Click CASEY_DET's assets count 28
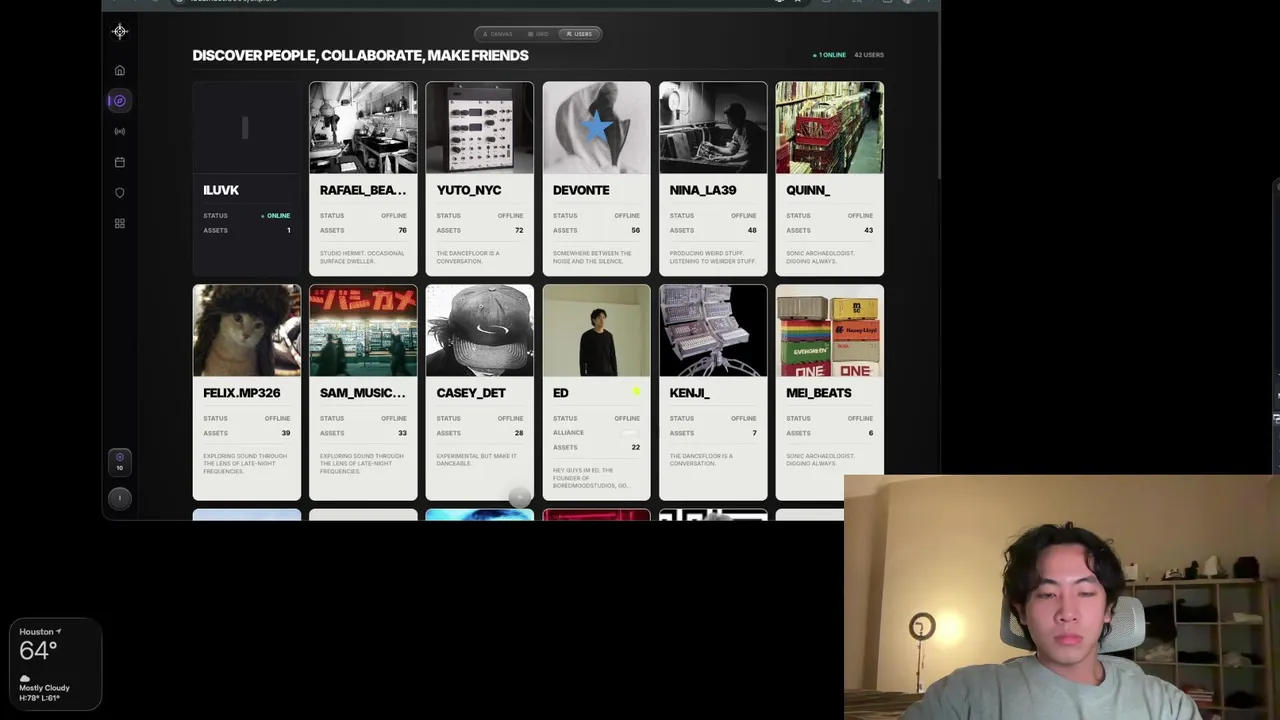The image size is (1280, 720). coord(519,433)
